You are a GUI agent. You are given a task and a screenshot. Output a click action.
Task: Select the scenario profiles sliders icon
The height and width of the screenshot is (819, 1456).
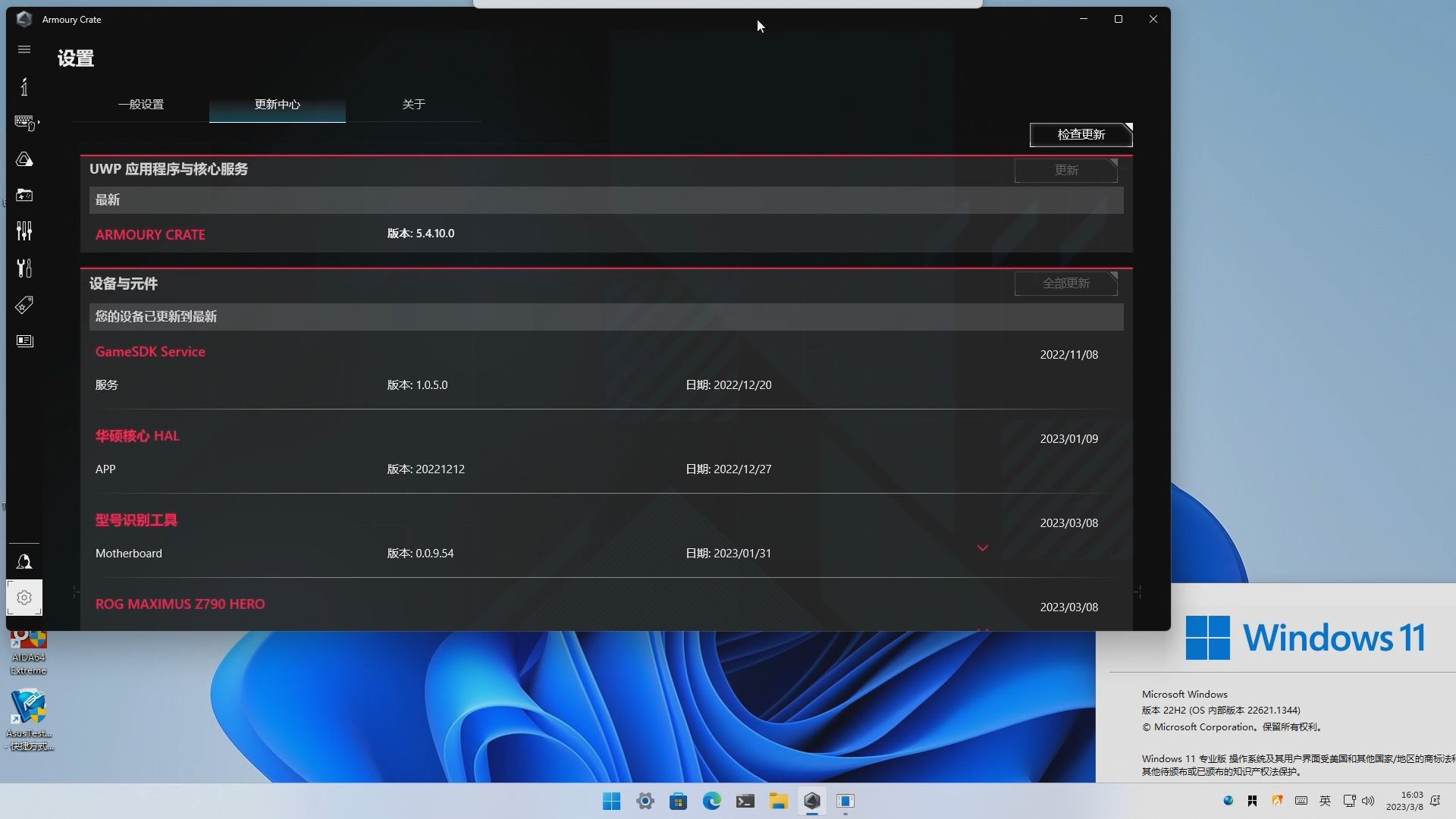pyautogui.click(x=24, y=231)
